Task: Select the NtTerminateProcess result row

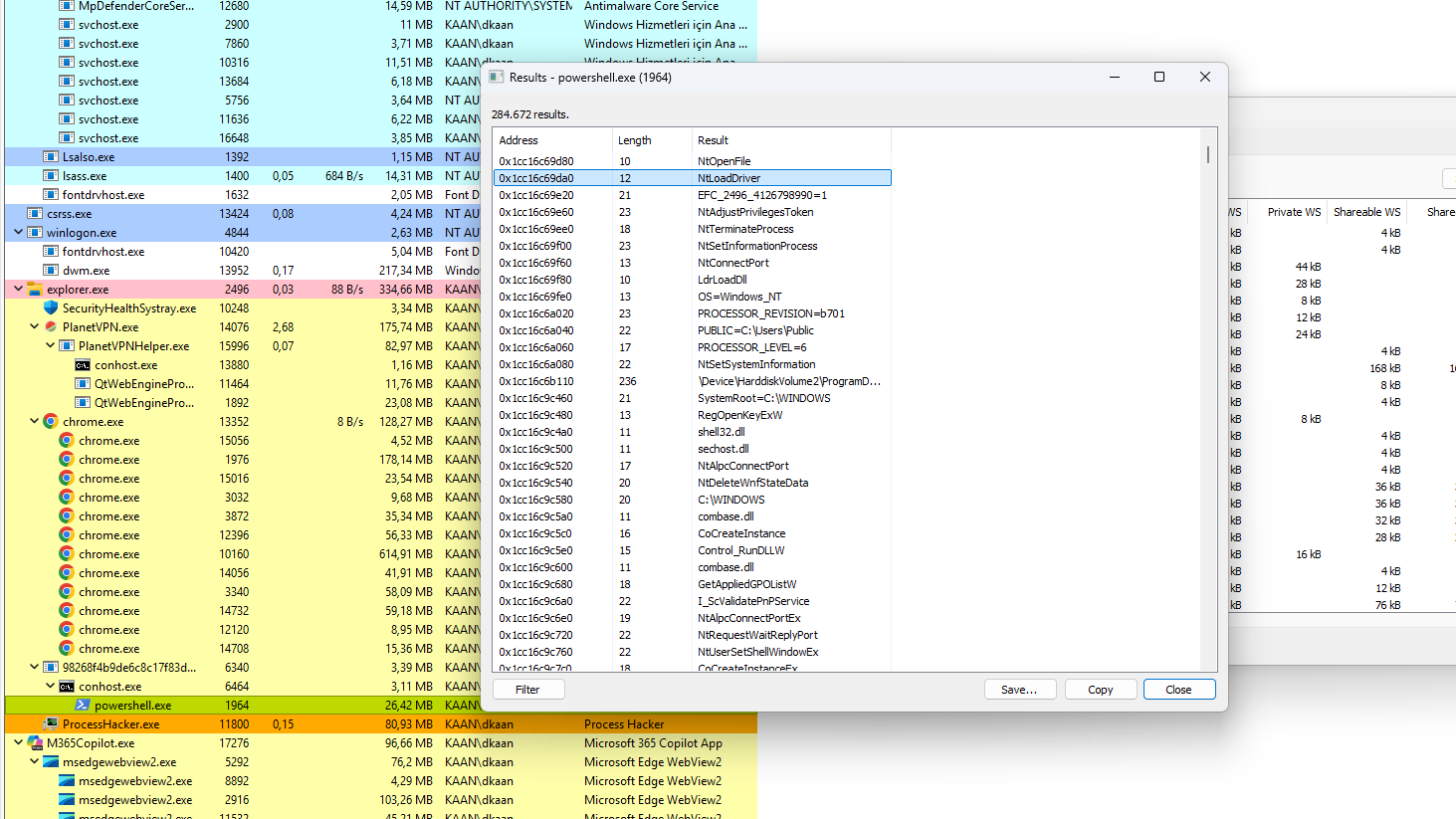Action: [693, 229]
